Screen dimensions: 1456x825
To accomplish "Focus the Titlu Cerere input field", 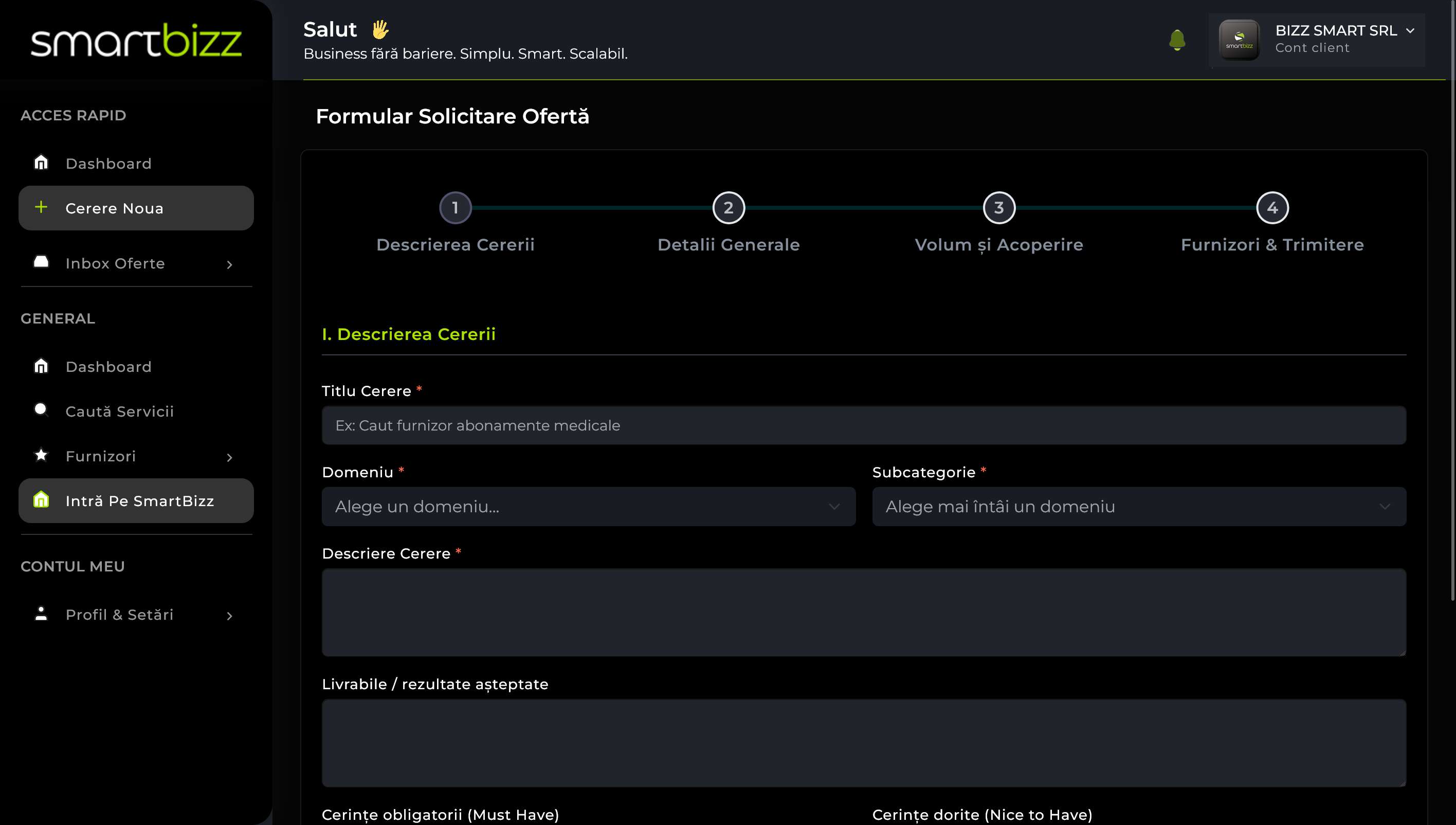I will pyautogui.click(x=863, y=425).
